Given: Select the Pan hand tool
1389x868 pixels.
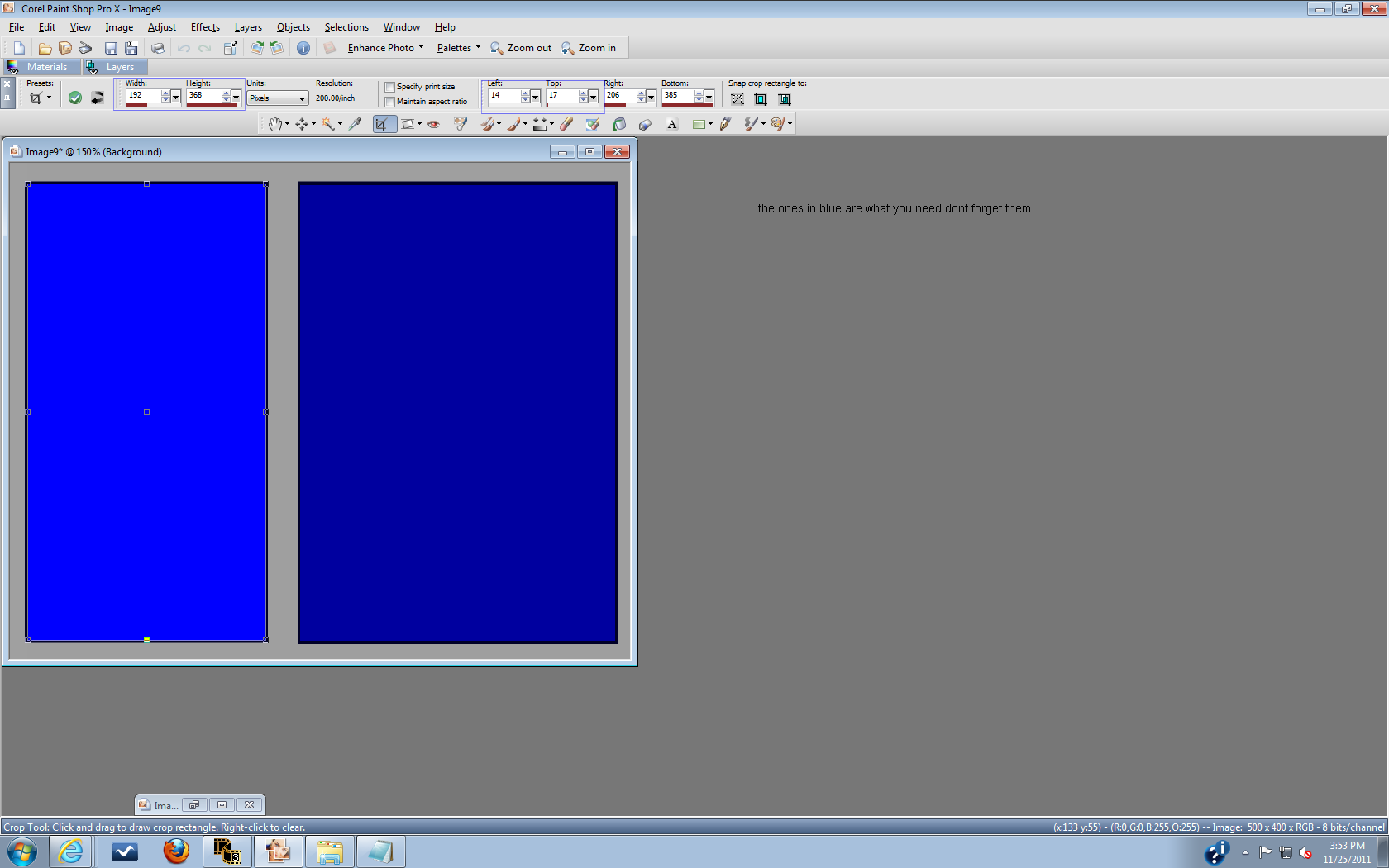Looking at the screenshot, I should click(x=275, y=124).
